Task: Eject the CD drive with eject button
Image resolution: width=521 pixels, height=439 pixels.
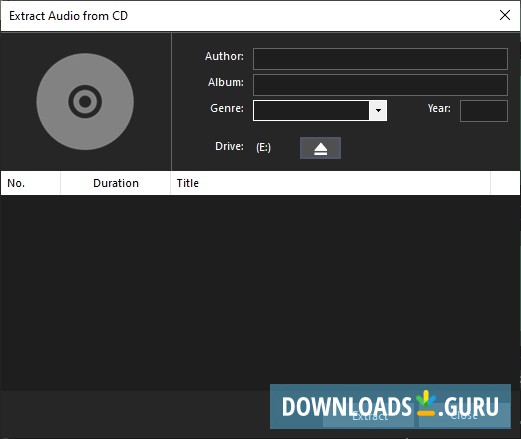Action: [320, 148]
